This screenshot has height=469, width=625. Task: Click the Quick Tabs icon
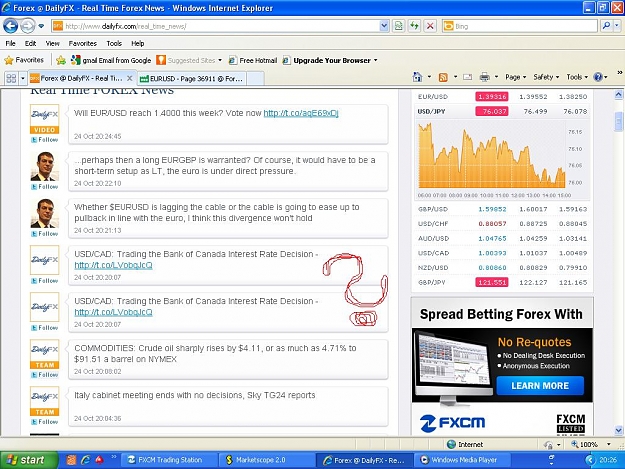click(x=11, y=78)
